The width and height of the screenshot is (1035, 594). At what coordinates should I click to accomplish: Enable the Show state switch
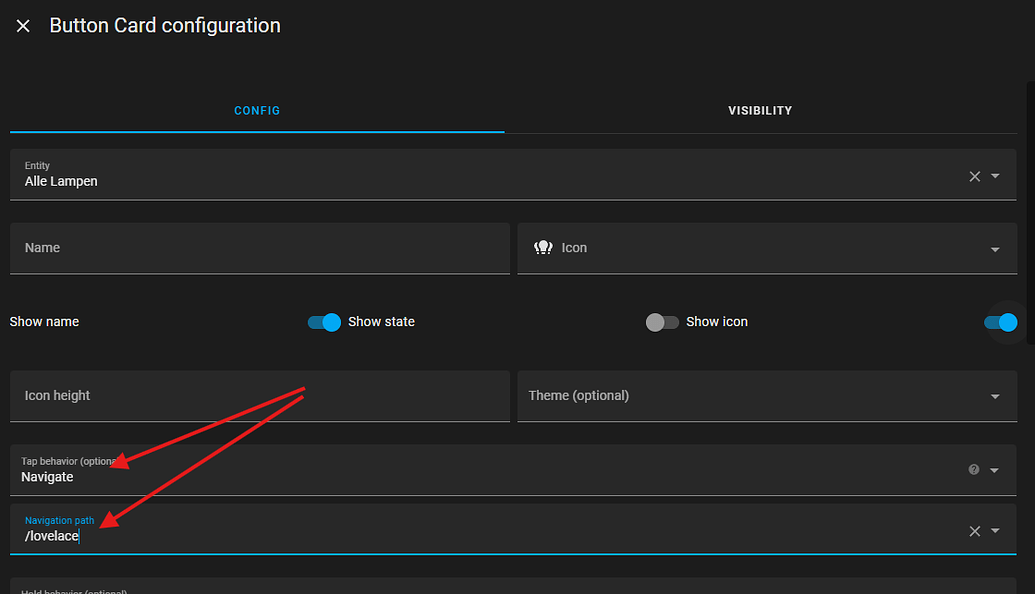click(662, 322)
